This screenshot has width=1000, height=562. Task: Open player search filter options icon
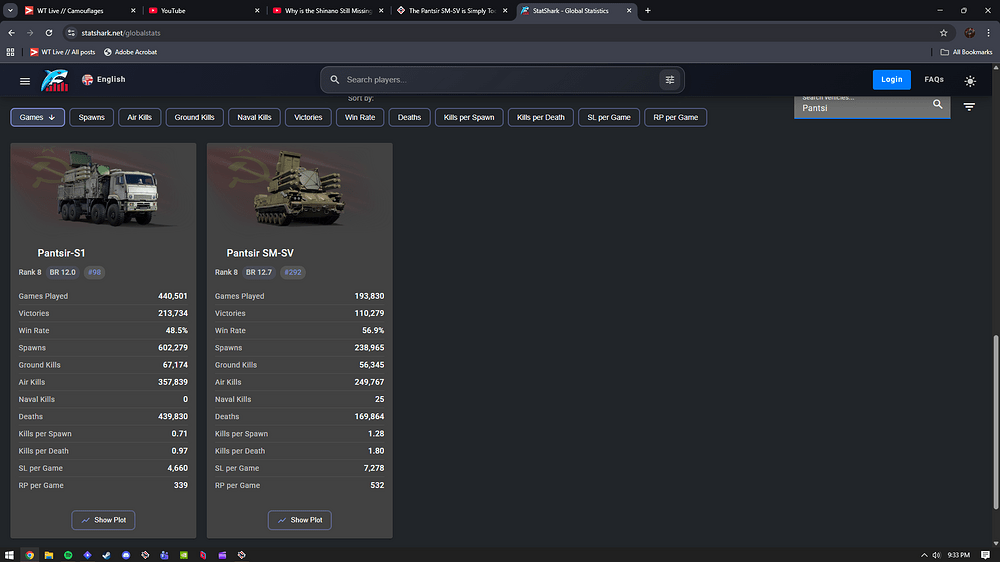point(670,80)
